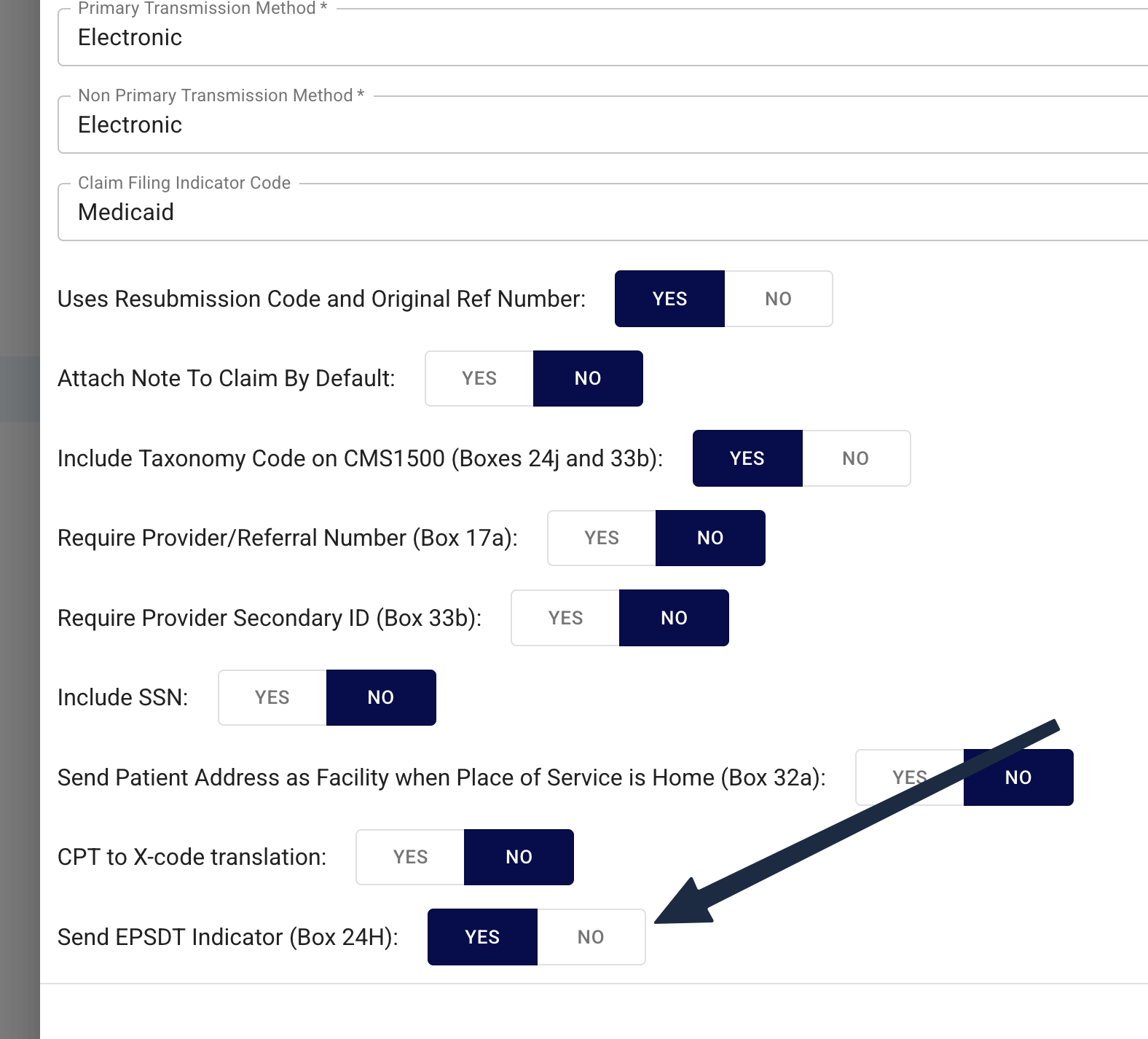The image size is (1148, 1039).
Task: Enable Require Provider/Referral Number Box 17a
Action: coord(602,538)
